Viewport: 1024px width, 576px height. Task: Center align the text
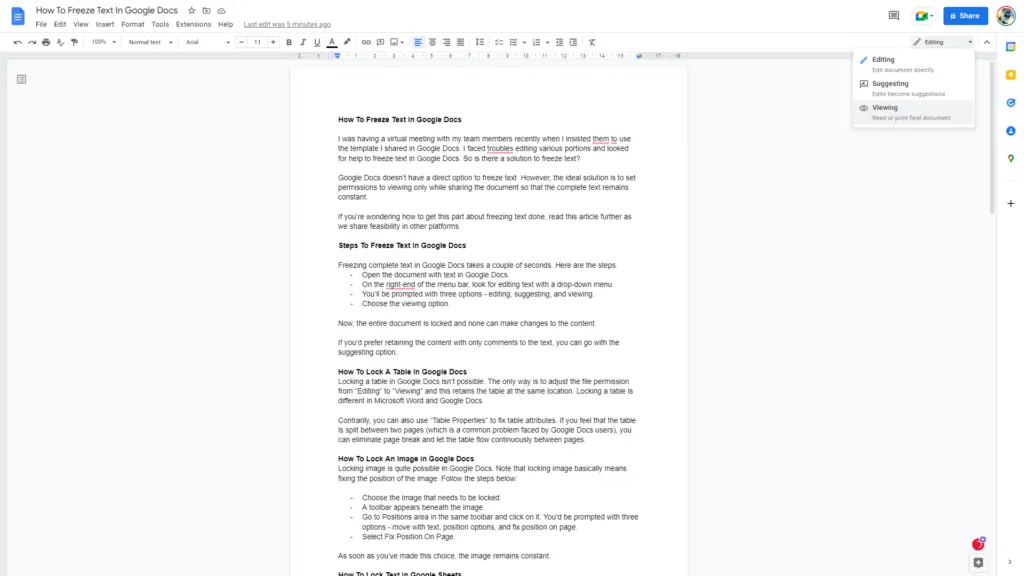point(432,42)
